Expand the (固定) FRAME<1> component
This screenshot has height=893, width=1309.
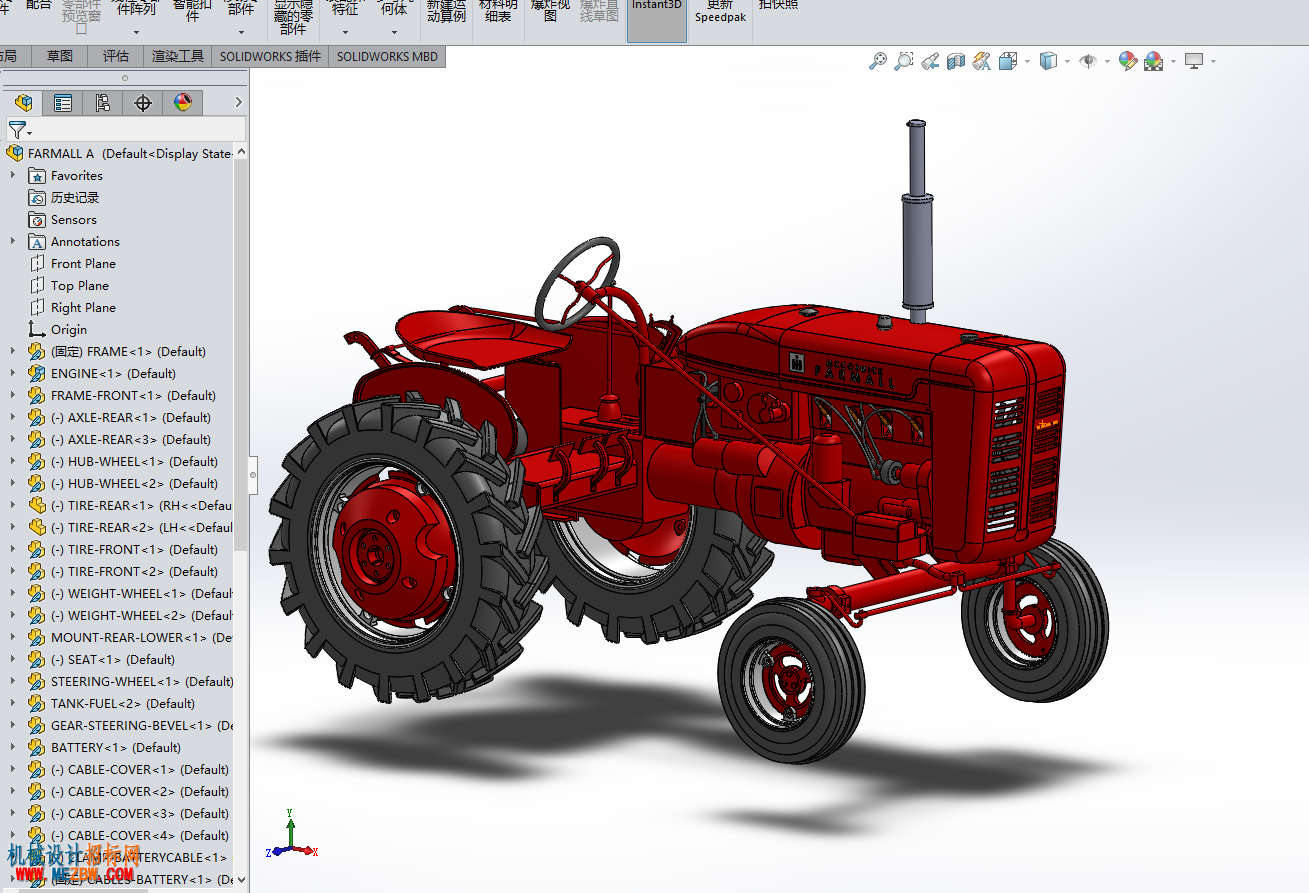click(13, 351)
